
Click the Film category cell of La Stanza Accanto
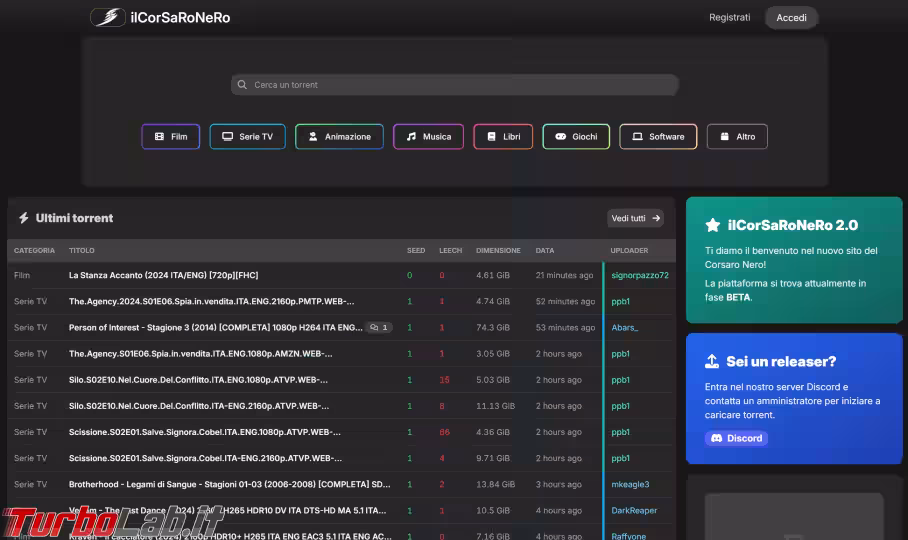coord(22,275)
